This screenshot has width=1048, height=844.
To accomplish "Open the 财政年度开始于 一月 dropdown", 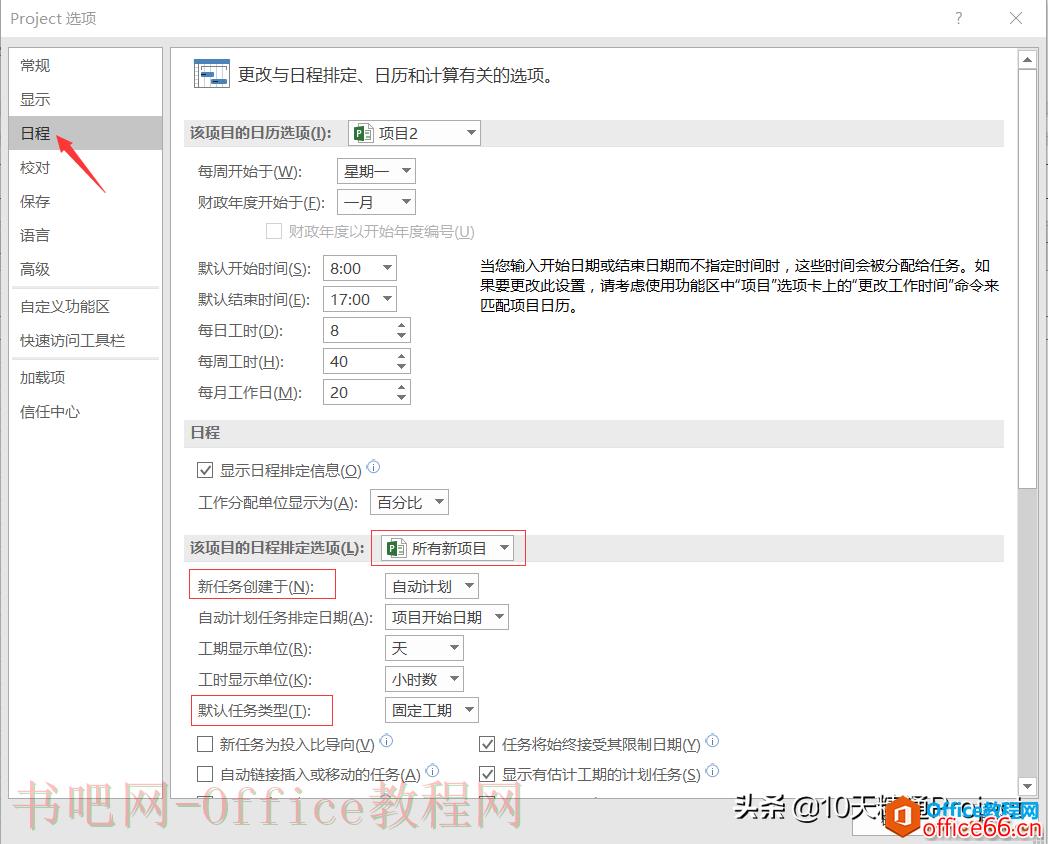I will coord(376,202).
